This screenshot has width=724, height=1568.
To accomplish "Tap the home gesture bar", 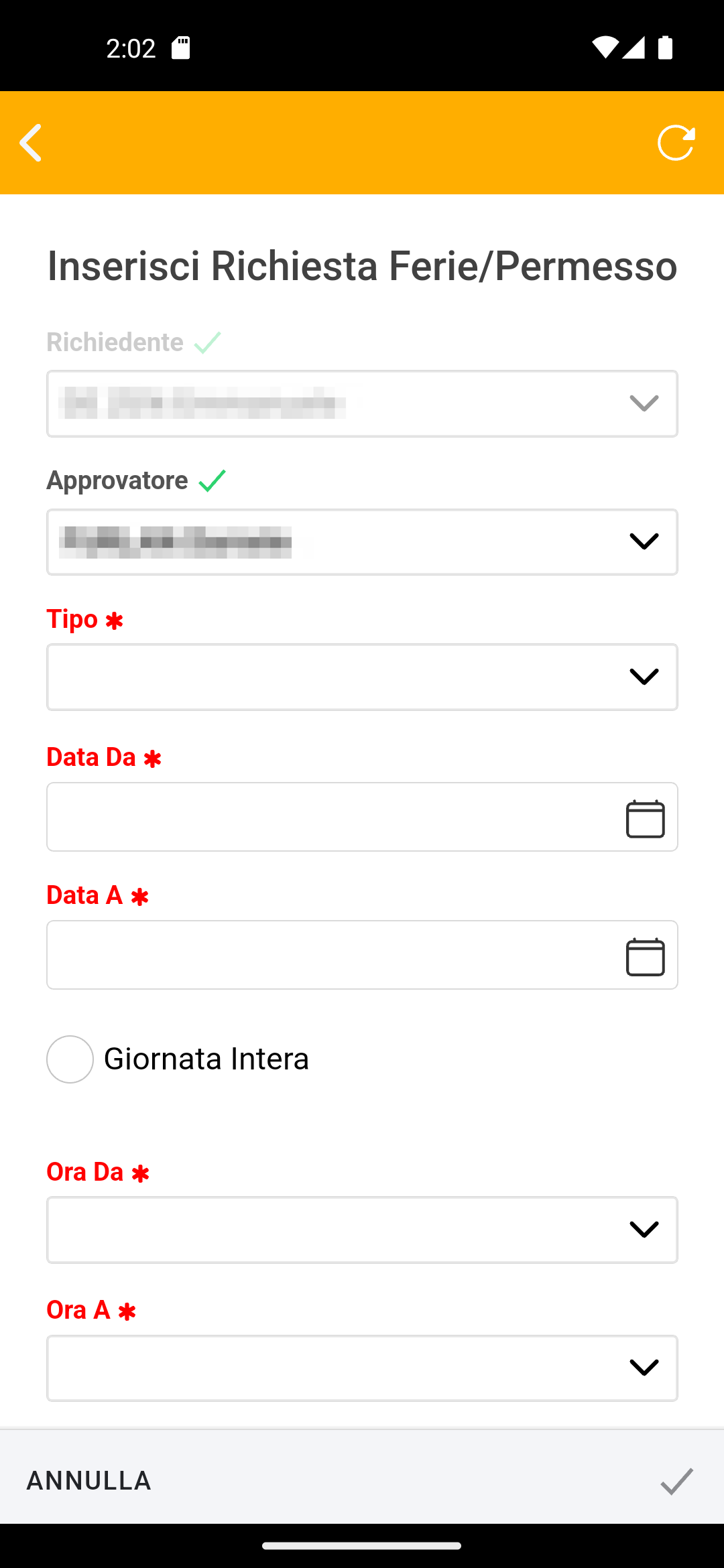I will (x=362, y=1546).
